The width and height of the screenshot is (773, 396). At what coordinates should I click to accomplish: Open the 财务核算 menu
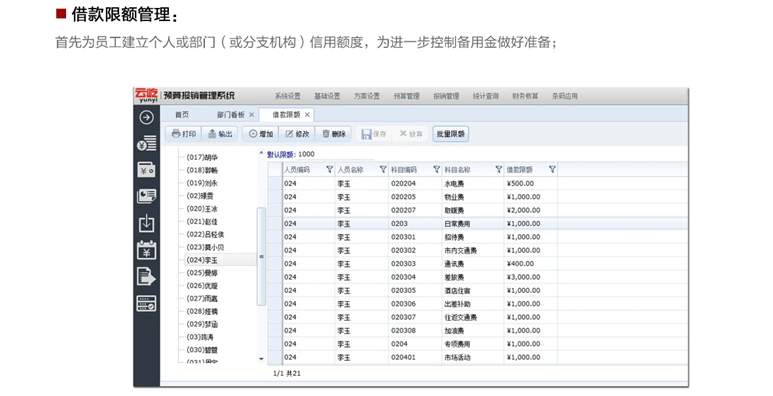pyautogui.click(x=525, y=96)
